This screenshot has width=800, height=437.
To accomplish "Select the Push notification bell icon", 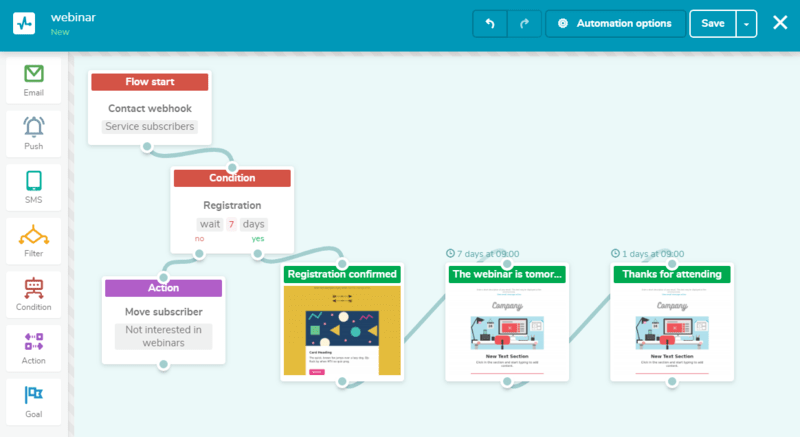I will [x=34, y=127].
